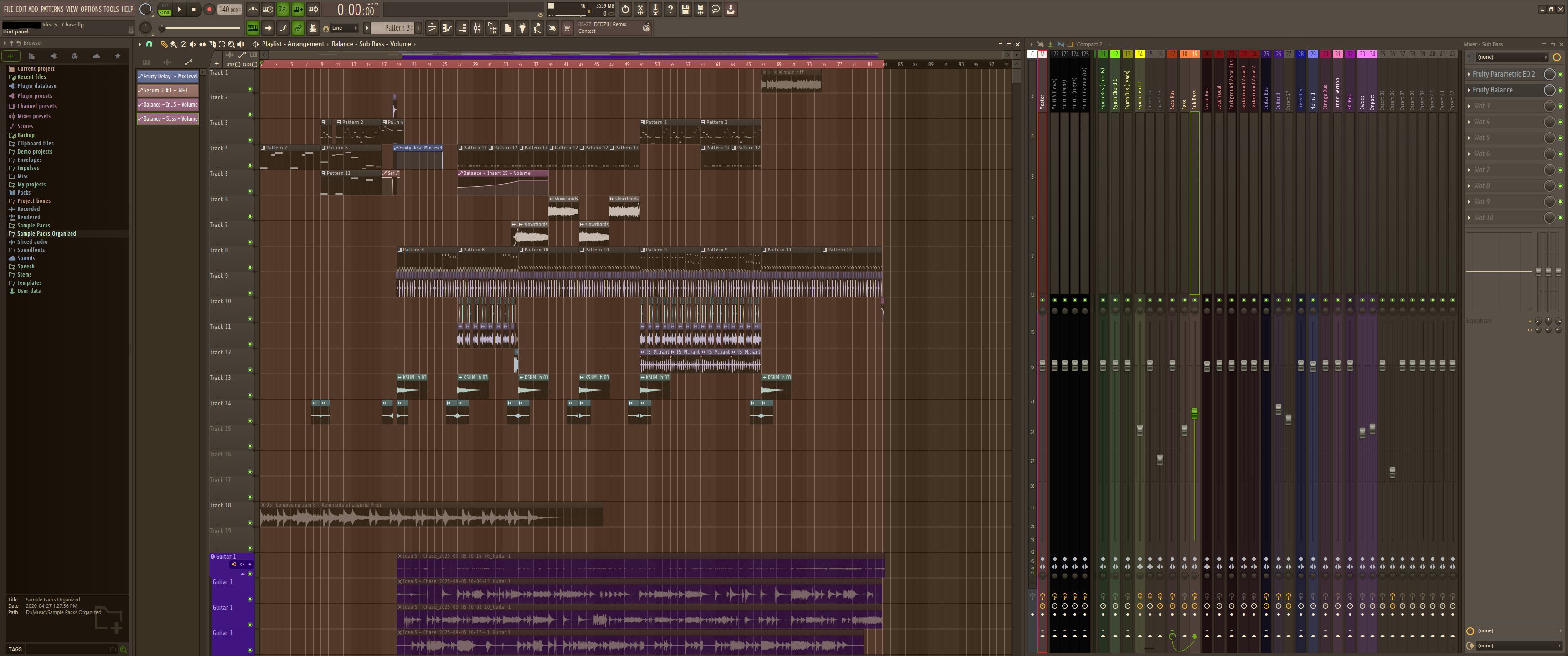Open the Plugin picker plug icon
The width and height of the screenshot is (1568, 656).
coord(522,28)
